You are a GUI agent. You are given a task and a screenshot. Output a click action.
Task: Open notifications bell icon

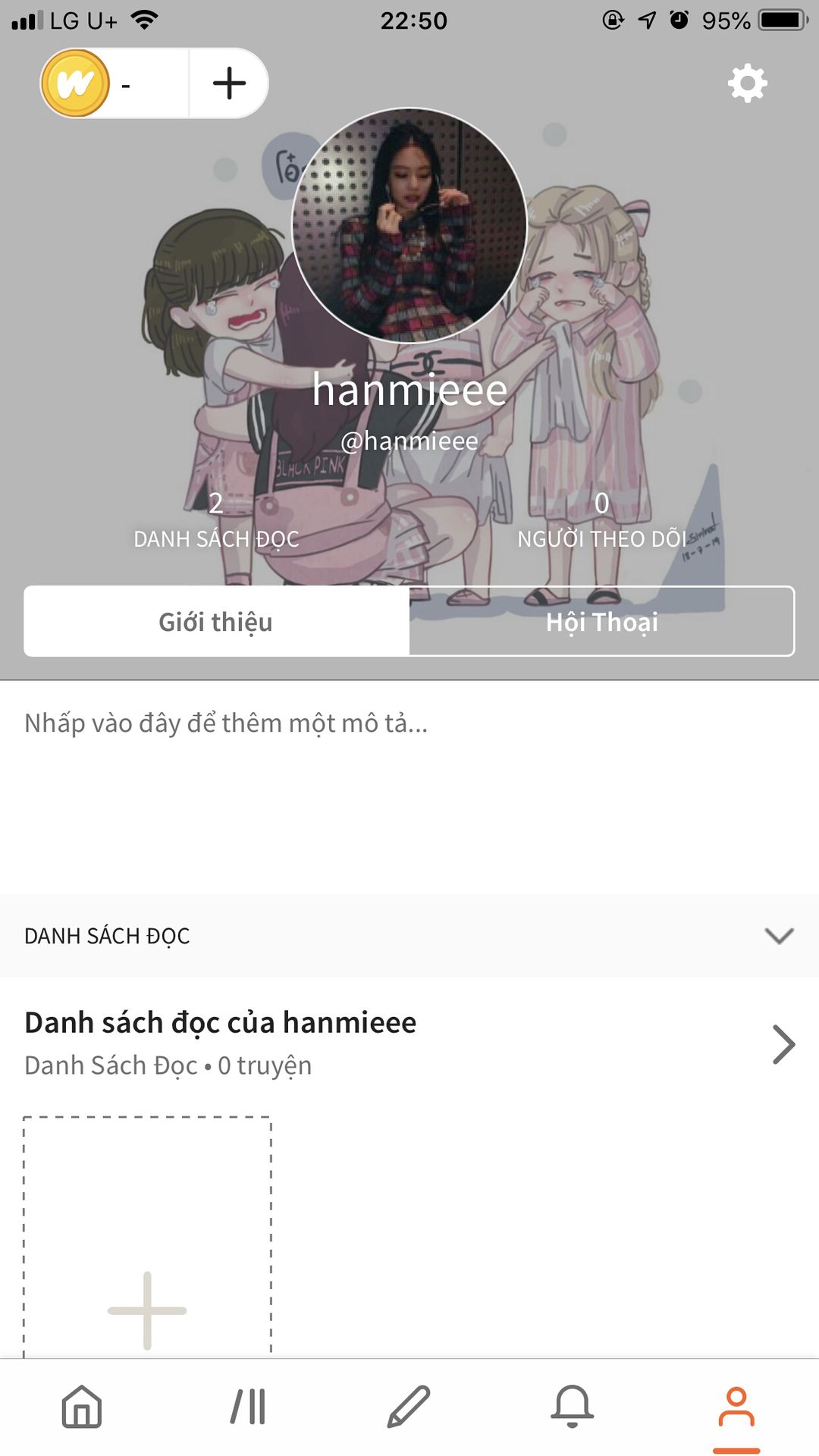[x=573, y=1407]
